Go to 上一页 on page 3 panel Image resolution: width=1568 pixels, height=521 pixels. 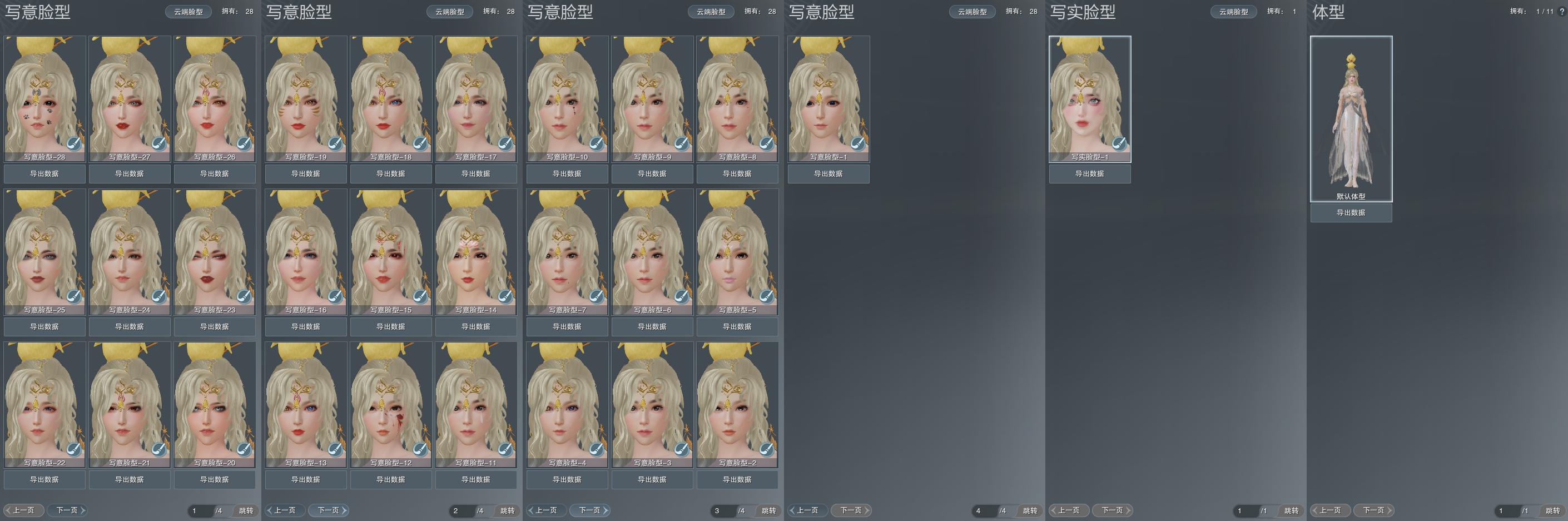(x=546, y=510)
